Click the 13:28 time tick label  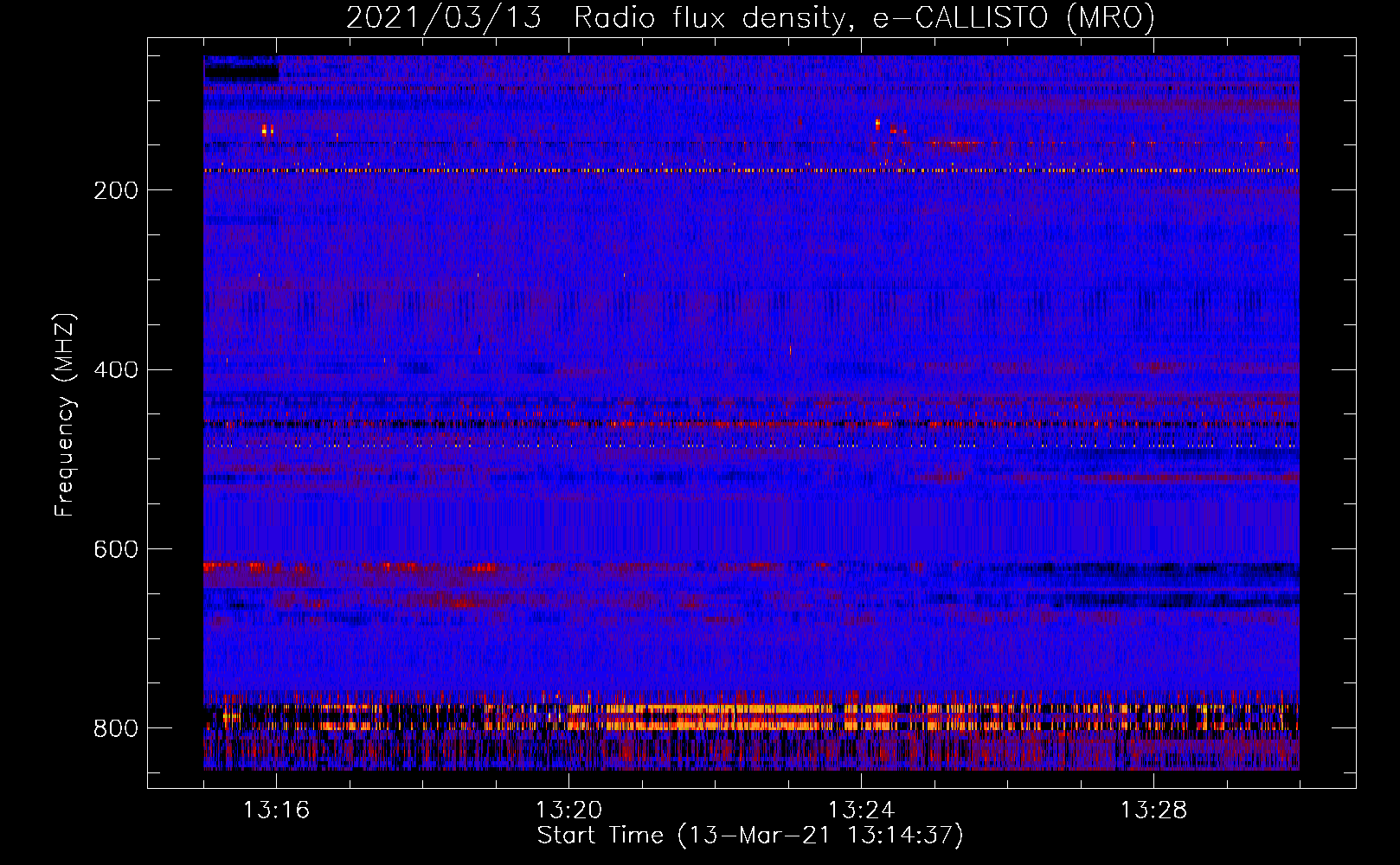point(1153,811)
